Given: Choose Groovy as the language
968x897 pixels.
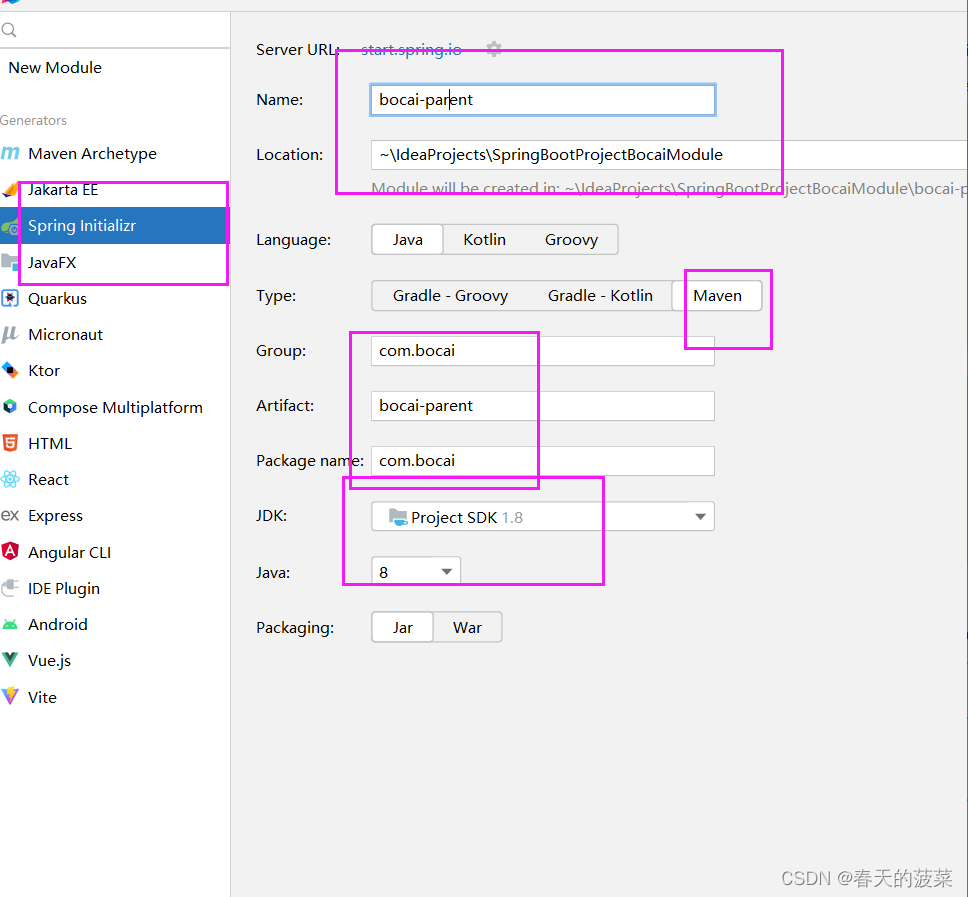Looking at the screenshot, I should (x=571, y=240).
